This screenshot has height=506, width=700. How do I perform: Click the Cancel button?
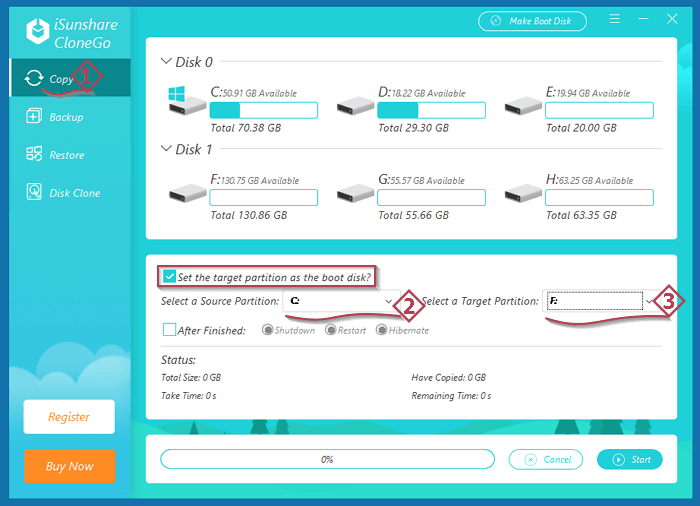[546, 460]
